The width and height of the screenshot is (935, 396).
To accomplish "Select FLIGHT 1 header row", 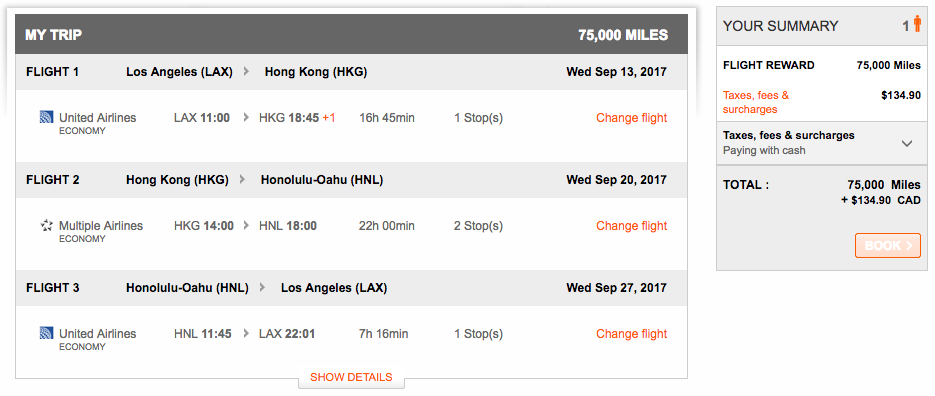I will [x=351, y=72].
